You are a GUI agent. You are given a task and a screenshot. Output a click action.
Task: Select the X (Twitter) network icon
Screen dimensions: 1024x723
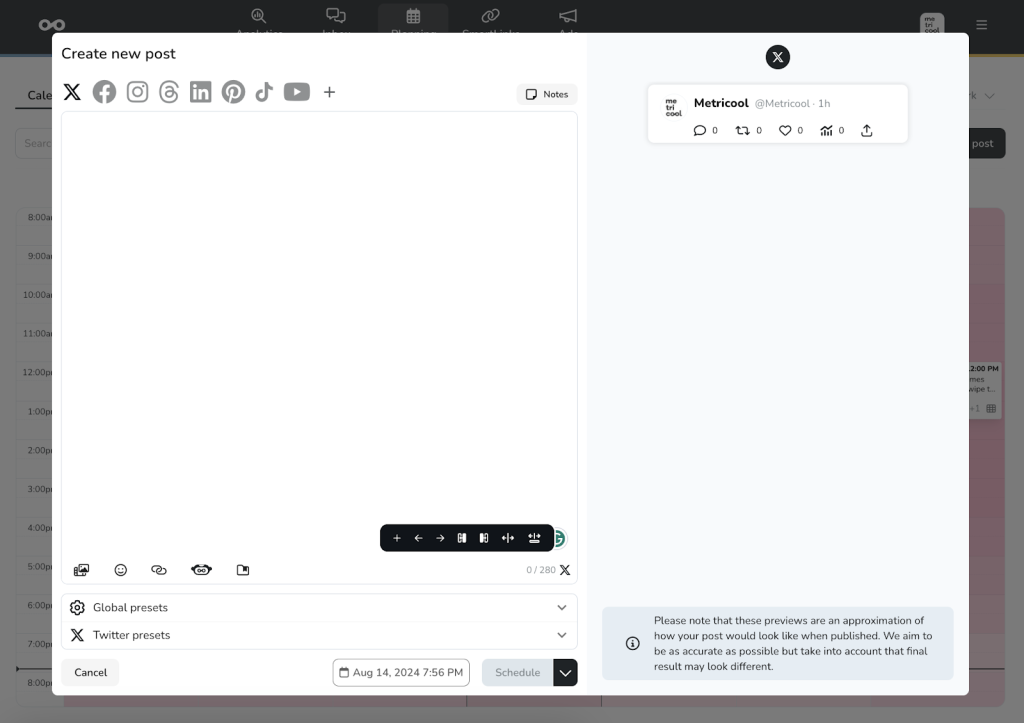point(72,92)
